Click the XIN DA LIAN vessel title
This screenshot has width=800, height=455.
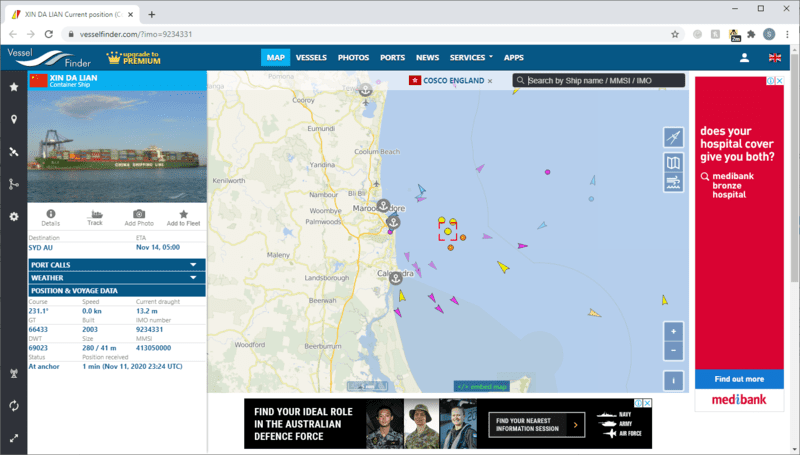tap(73, 78)
